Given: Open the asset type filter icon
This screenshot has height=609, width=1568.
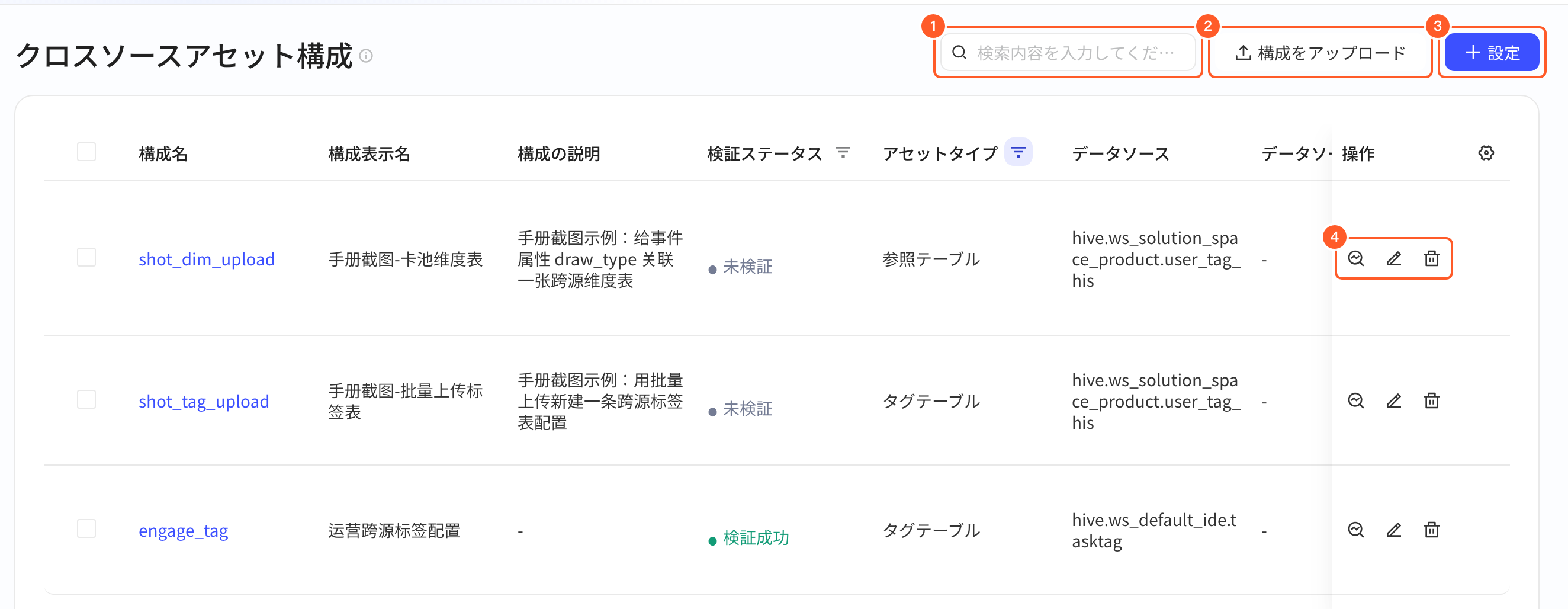Looking at the screenshot, I should [1018, 152].
